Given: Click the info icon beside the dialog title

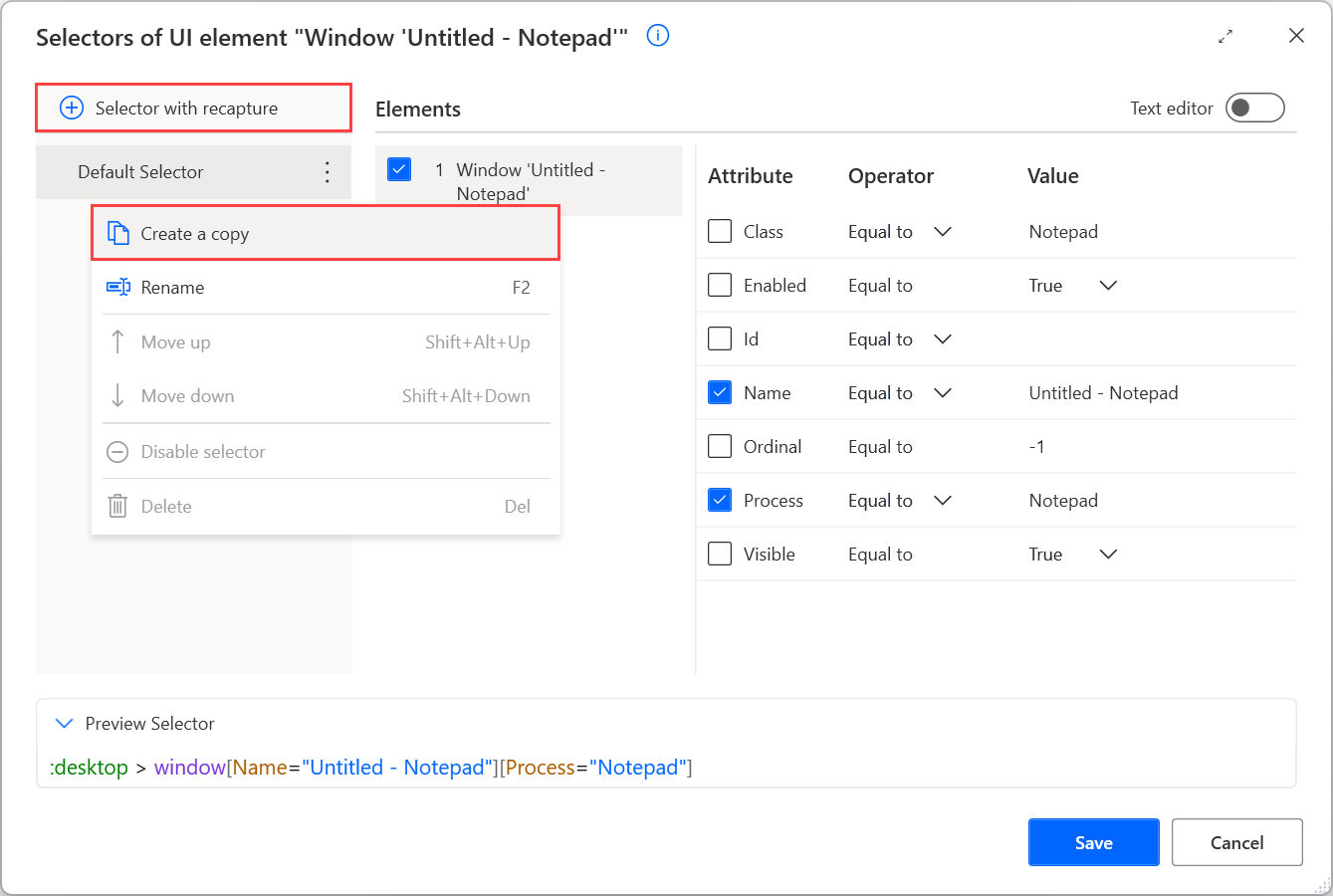Looking at the screenshot, I should click(656, 36).
